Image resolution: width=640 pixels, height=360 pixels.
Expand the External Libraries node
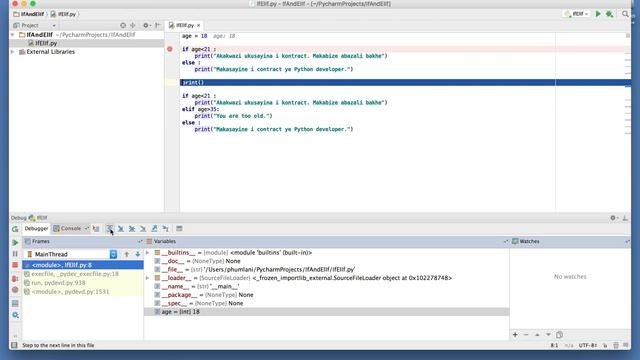(13, 52)
